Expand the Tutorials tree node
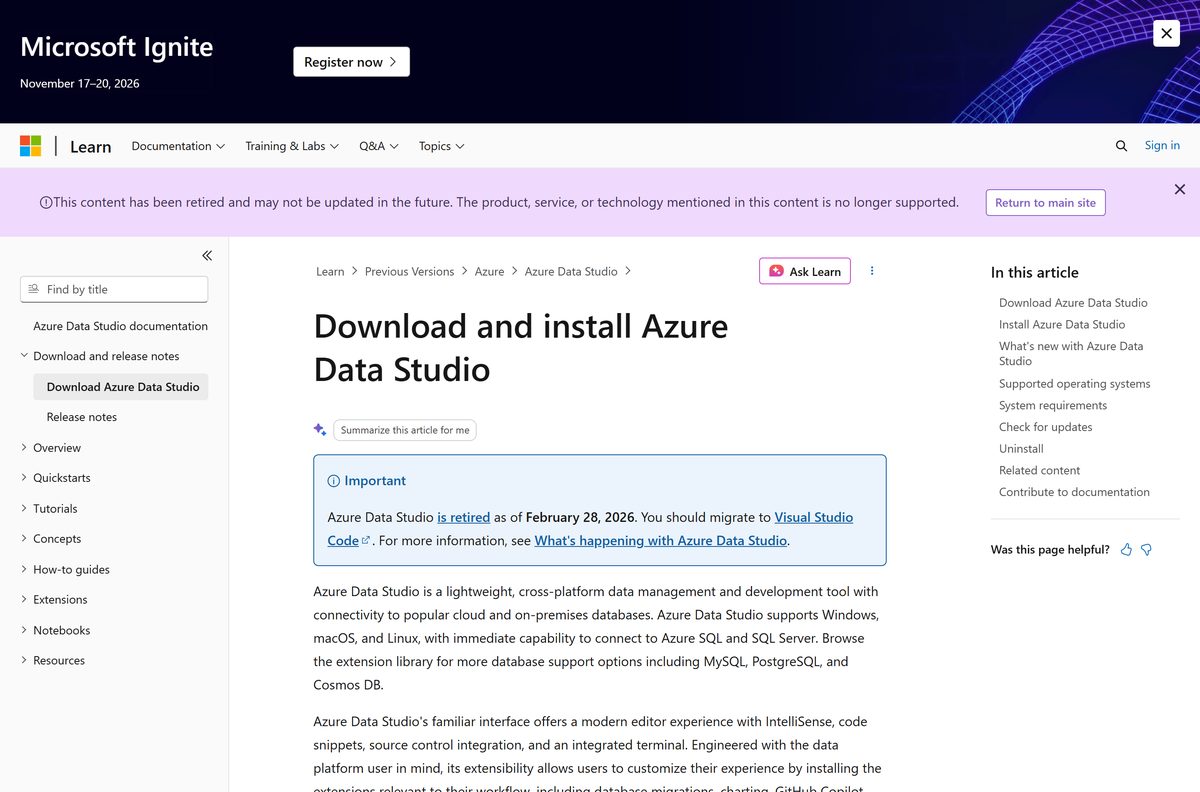Image resolution: width=1200 pixels, height=792 pixels. coord(24,508)
